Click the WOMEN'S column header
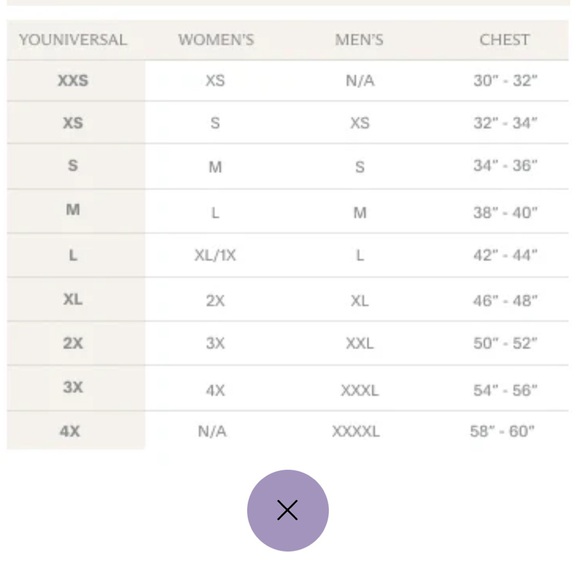Screen dimensions: 580x580 pos(216,40)
